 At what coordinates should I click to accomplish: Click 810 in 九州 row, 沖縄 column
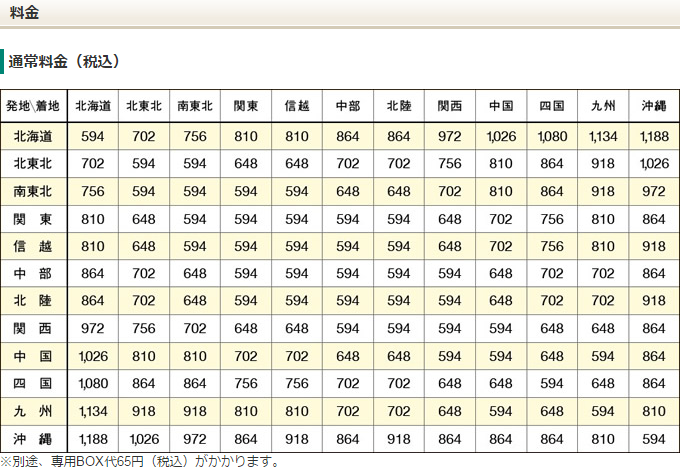tap(654, 411)
